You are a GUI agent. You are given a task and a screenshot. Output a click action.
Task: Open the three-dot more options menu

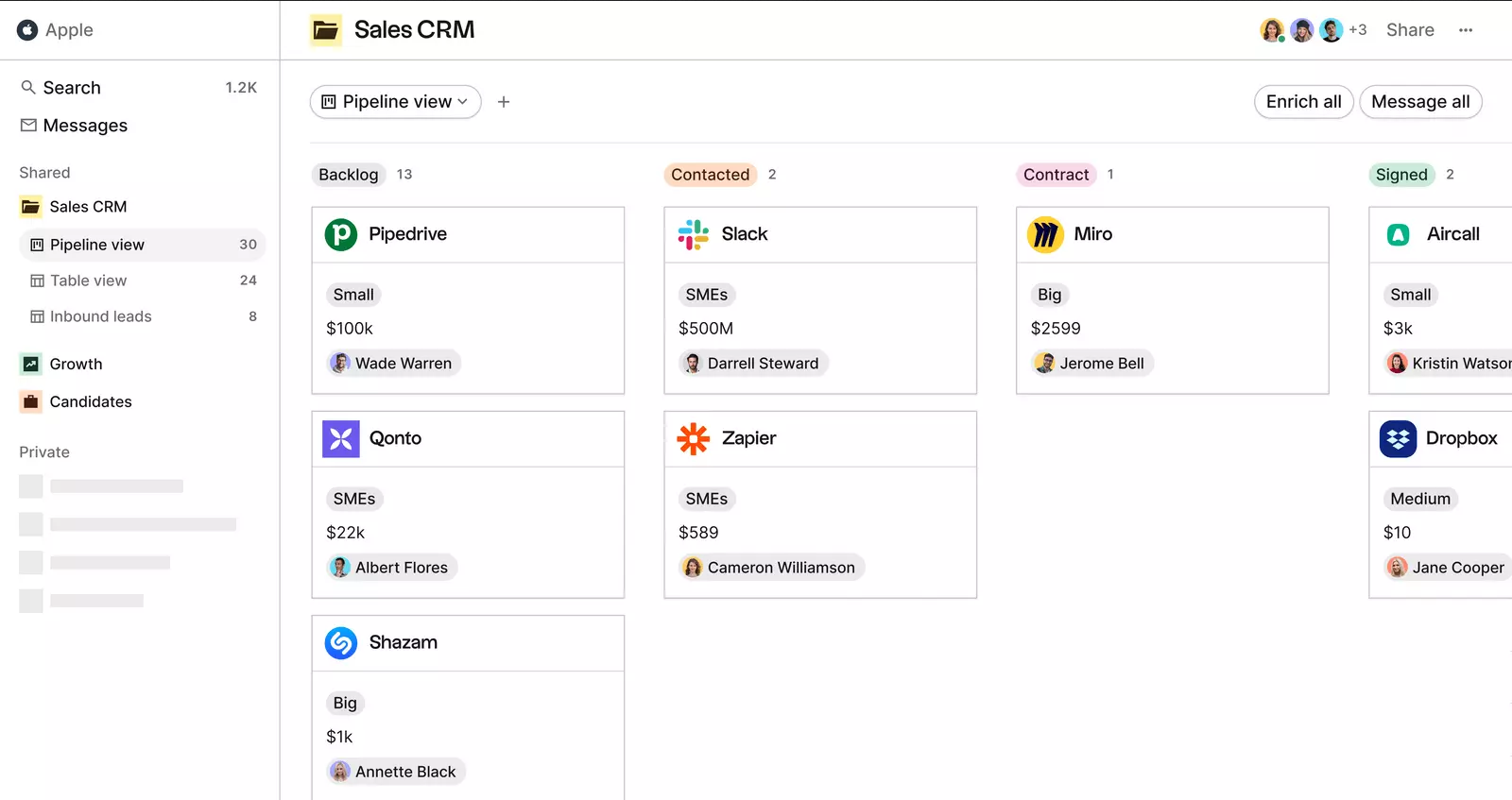coord(1465,30)
